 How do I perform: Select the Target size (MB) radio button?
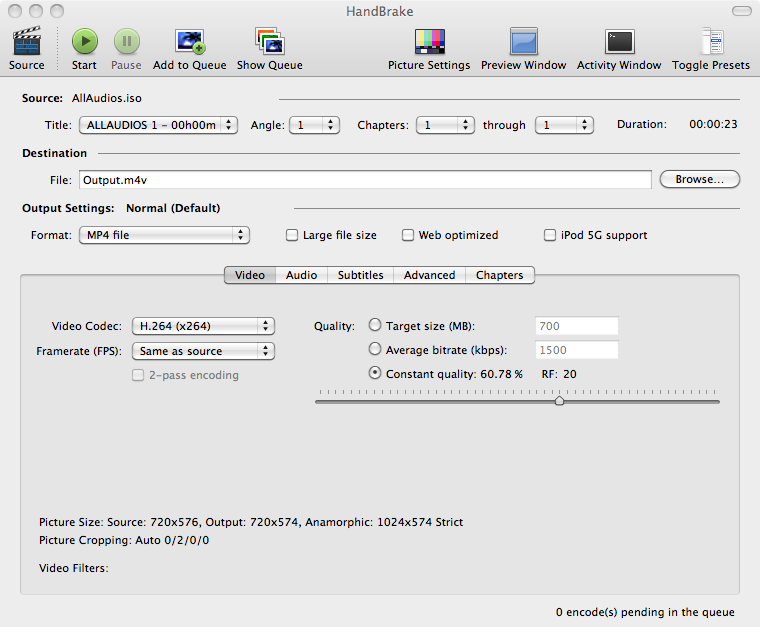click(x=375, y=326)
